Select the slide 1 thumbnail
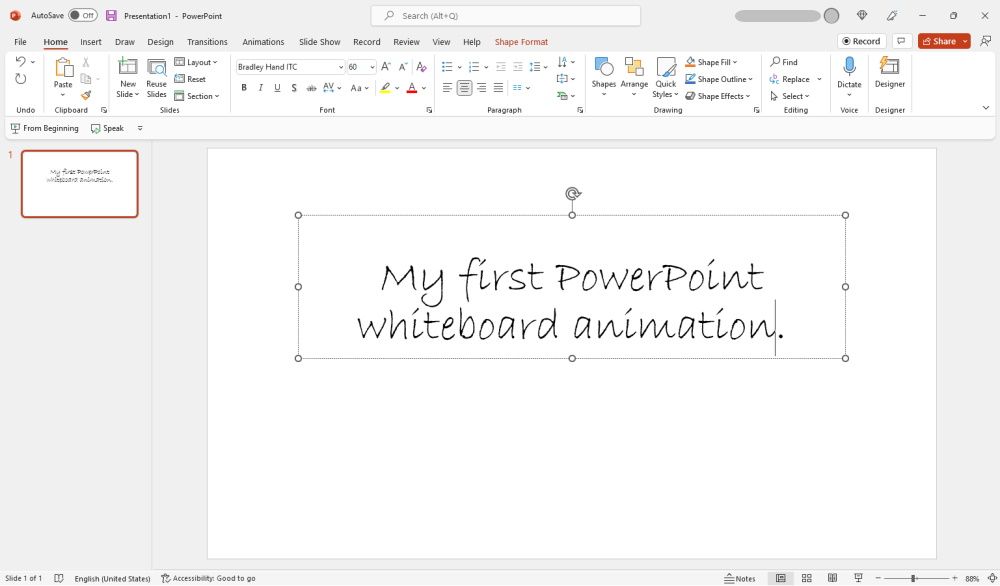The width and height of the screenshot is (1000, 586). click(x=80, y=183)
